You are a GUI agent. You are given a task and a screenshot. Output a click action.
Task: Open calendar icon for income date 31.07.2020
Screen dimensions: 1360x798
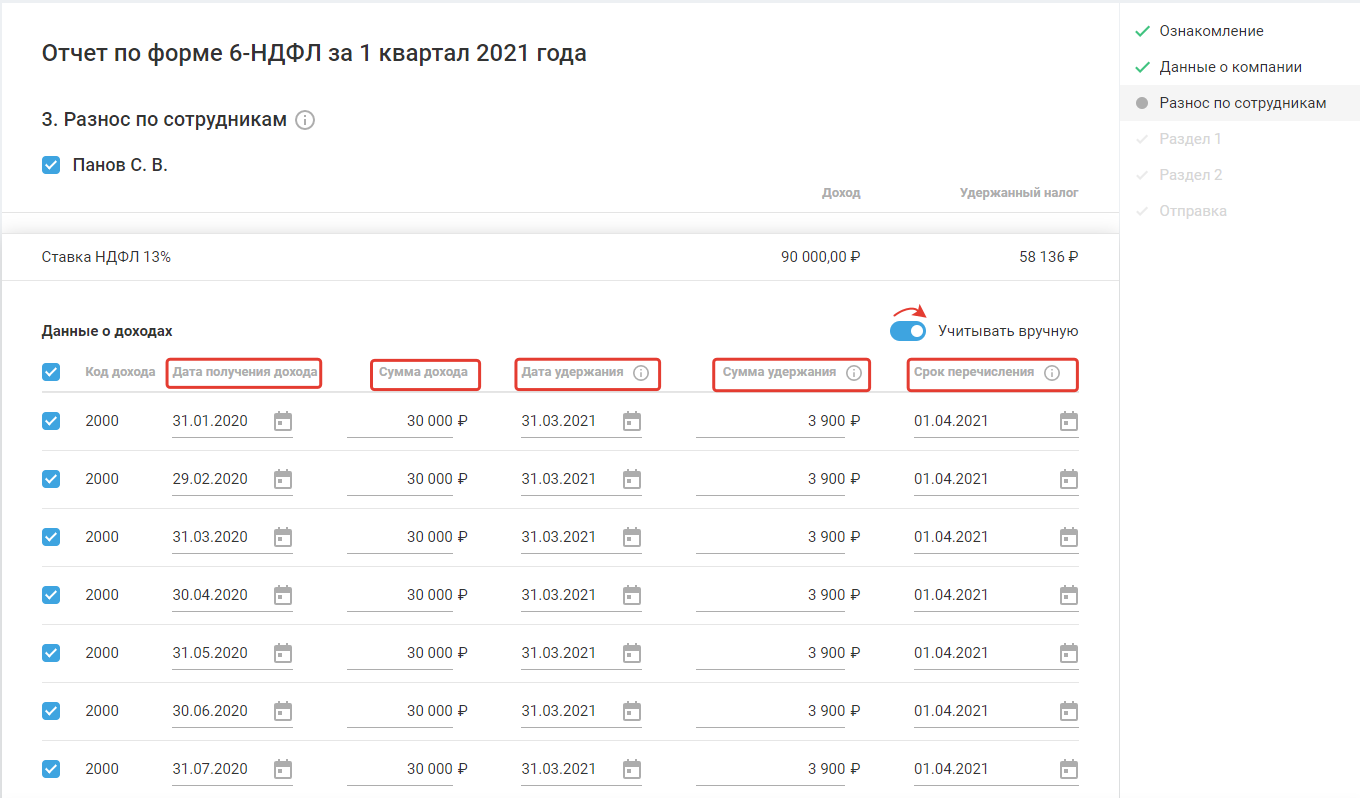coord(283,769)
